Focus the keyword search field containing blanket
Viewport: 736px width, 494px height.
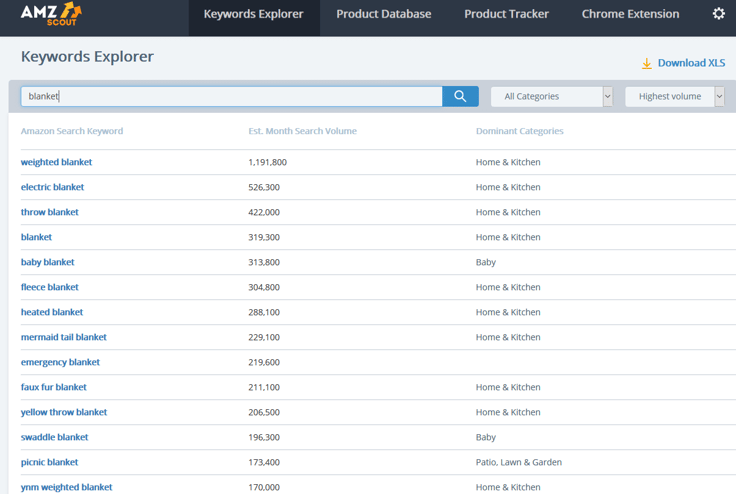click(x=231, y=96)
